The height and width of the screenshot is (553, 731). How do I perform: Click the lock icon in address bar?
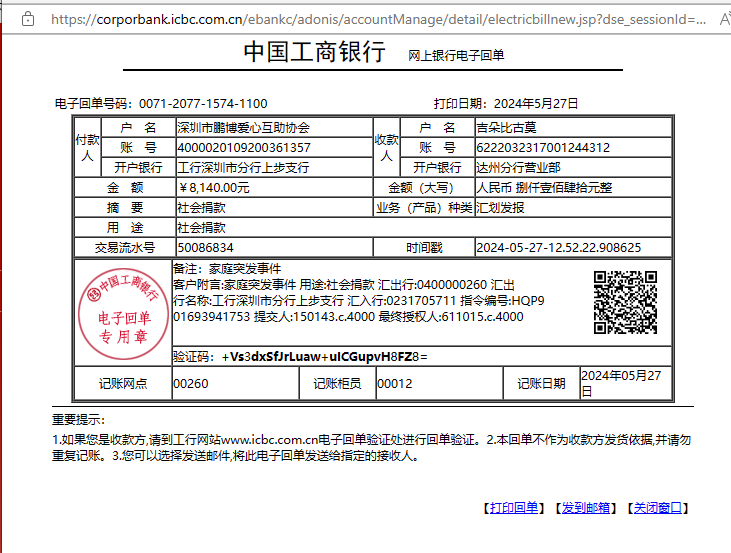pyautogui.click(x=28, y=19)
